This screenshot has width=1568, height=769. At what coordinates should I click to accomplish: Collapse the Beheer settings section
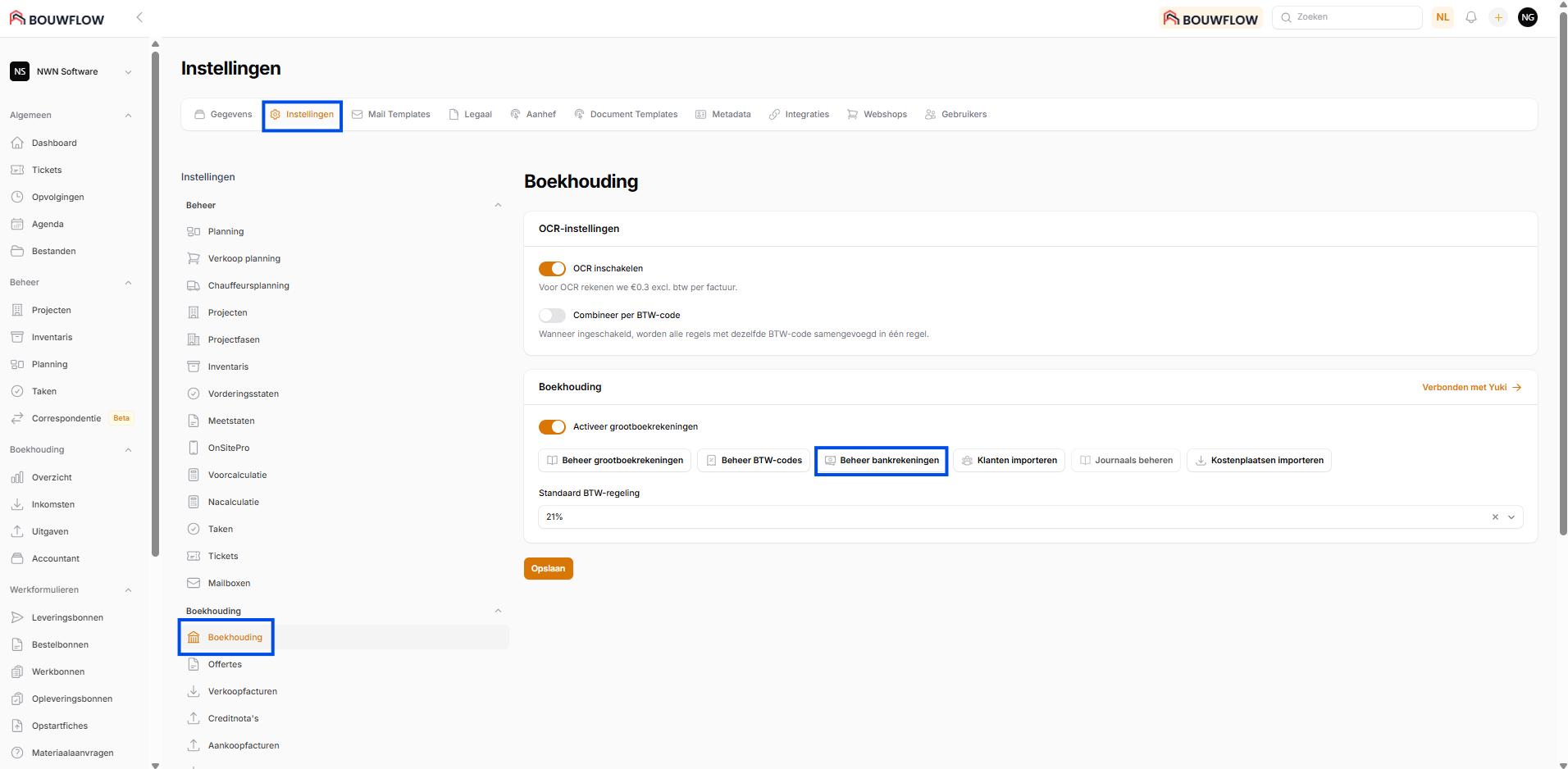[x=498, y=206]
